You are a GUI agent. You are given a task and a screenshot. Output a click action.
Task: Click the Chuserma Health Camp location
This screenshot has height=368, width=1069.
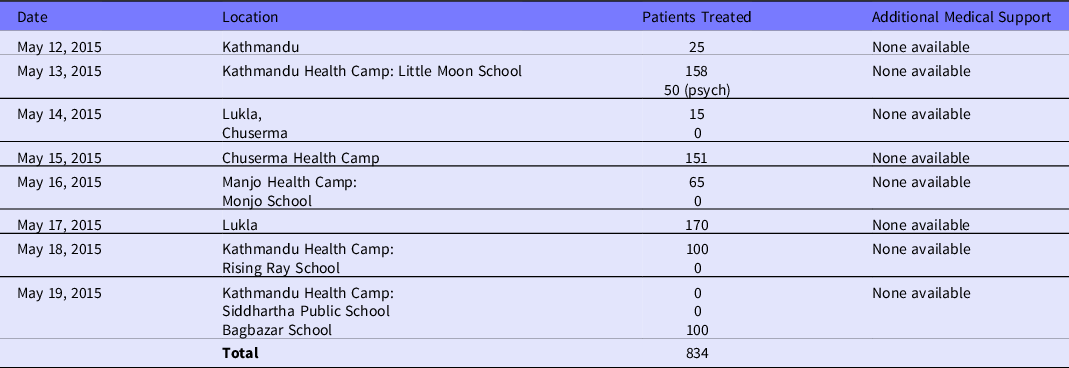click(x=301, y=158)
